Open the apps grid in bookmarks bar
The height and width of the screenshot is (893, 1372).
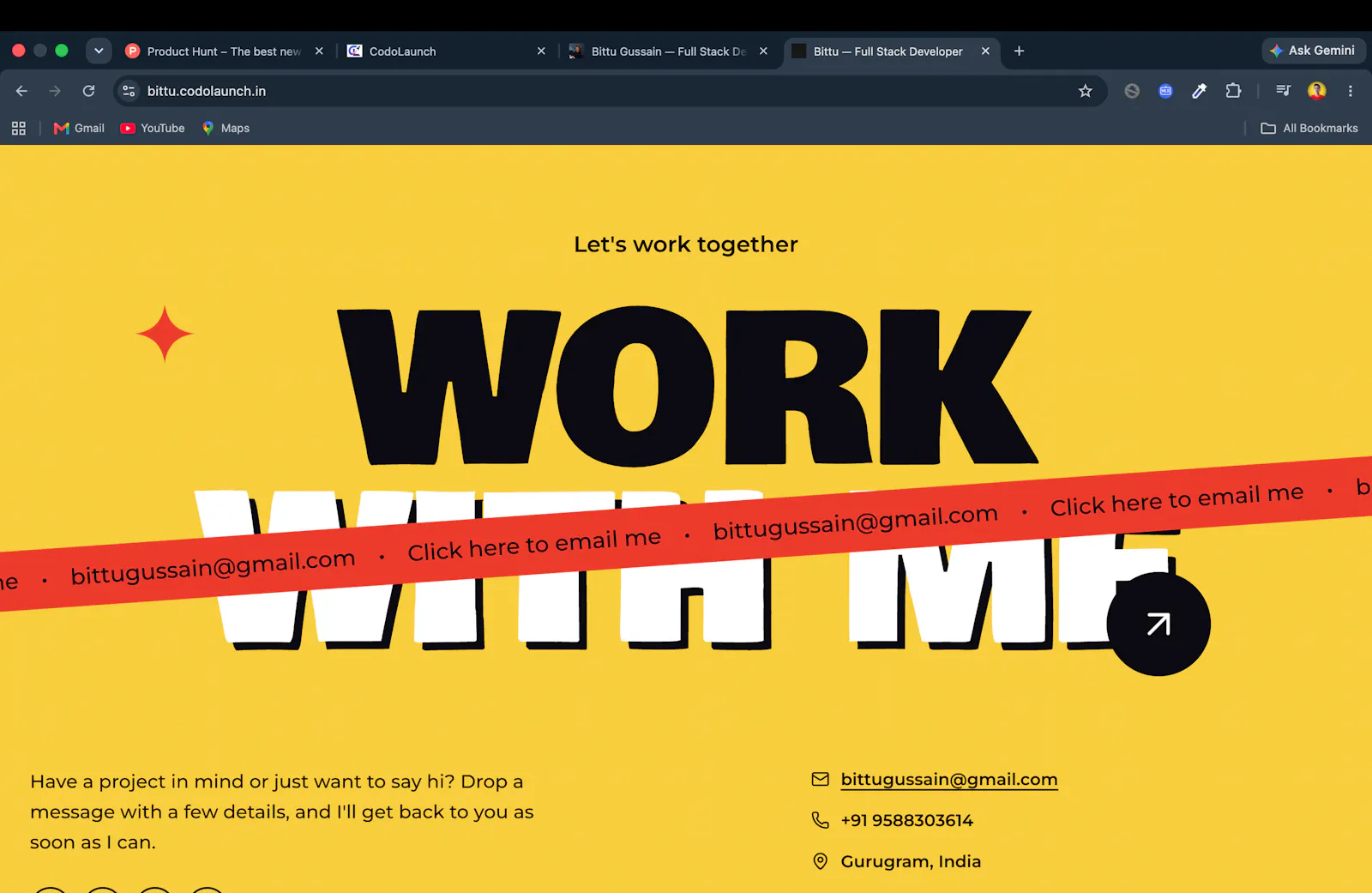19,129
